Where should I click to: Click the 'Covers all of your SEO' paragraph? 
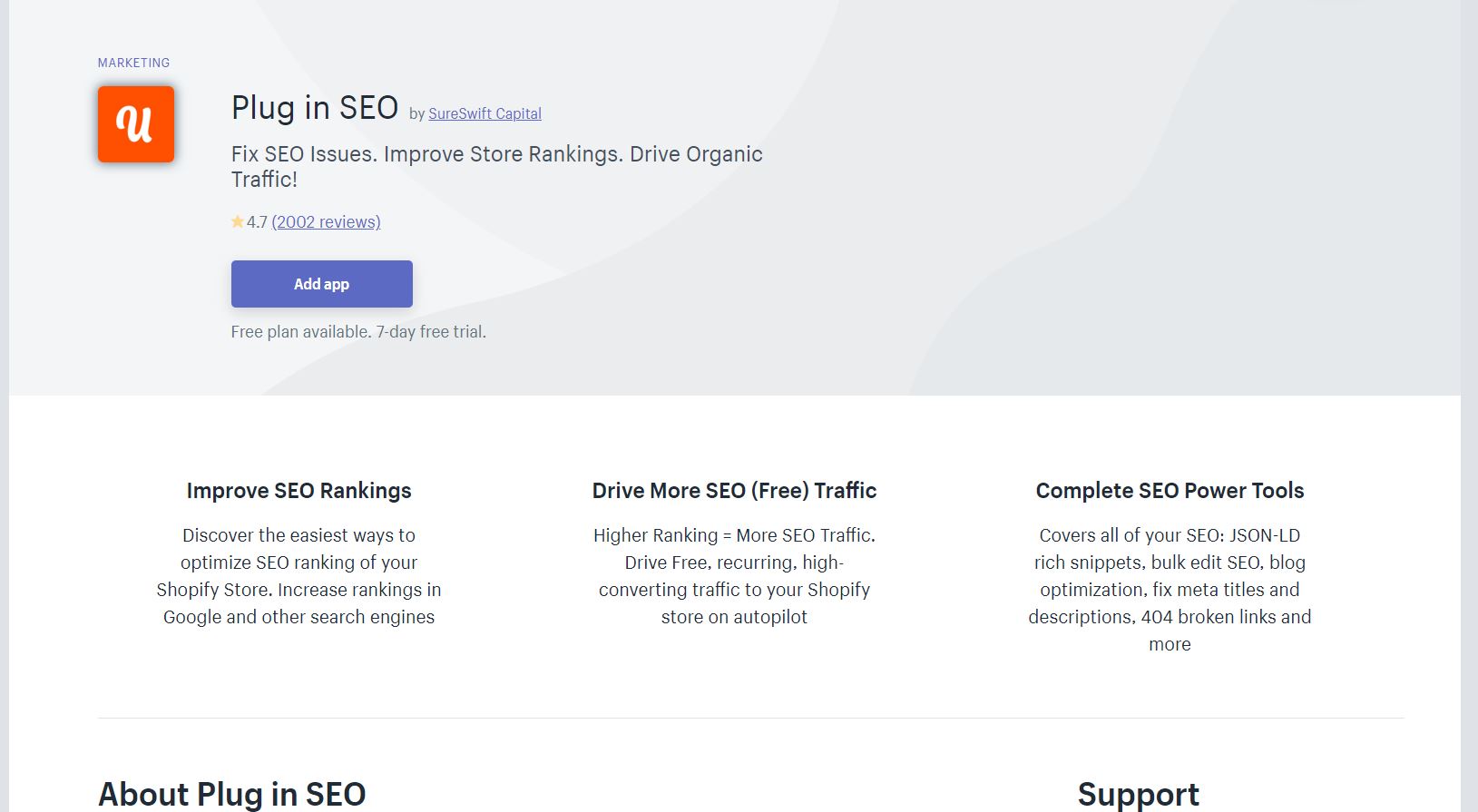[1170, 590]
